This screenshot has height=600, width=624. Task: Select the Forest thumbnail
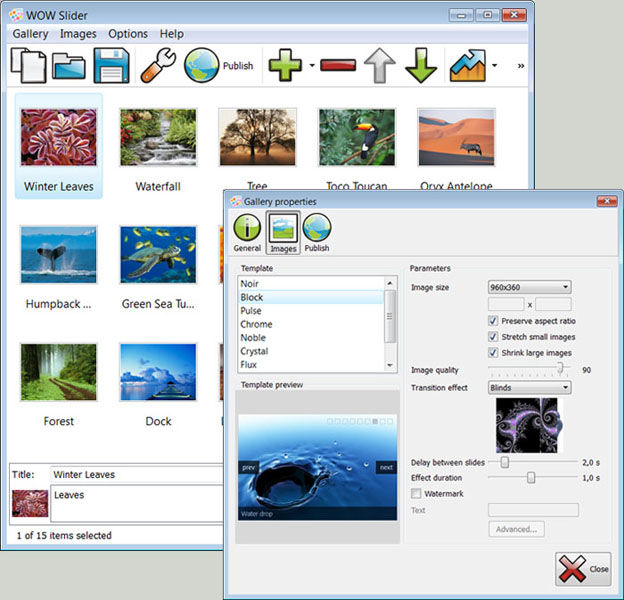pyautogui.click(x=58, y=372)
